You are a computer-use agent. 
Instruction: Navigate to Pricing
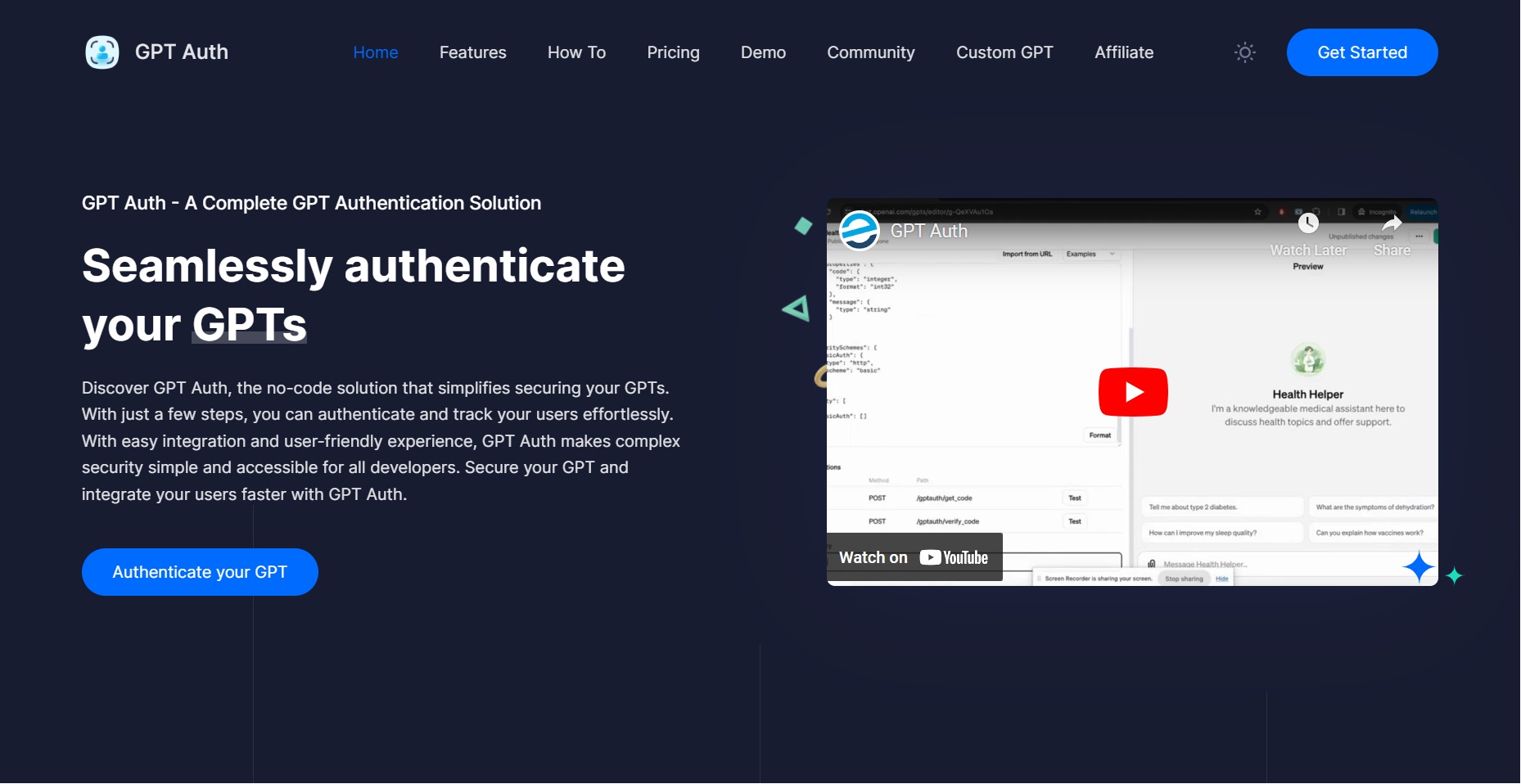tap(674, 52)
